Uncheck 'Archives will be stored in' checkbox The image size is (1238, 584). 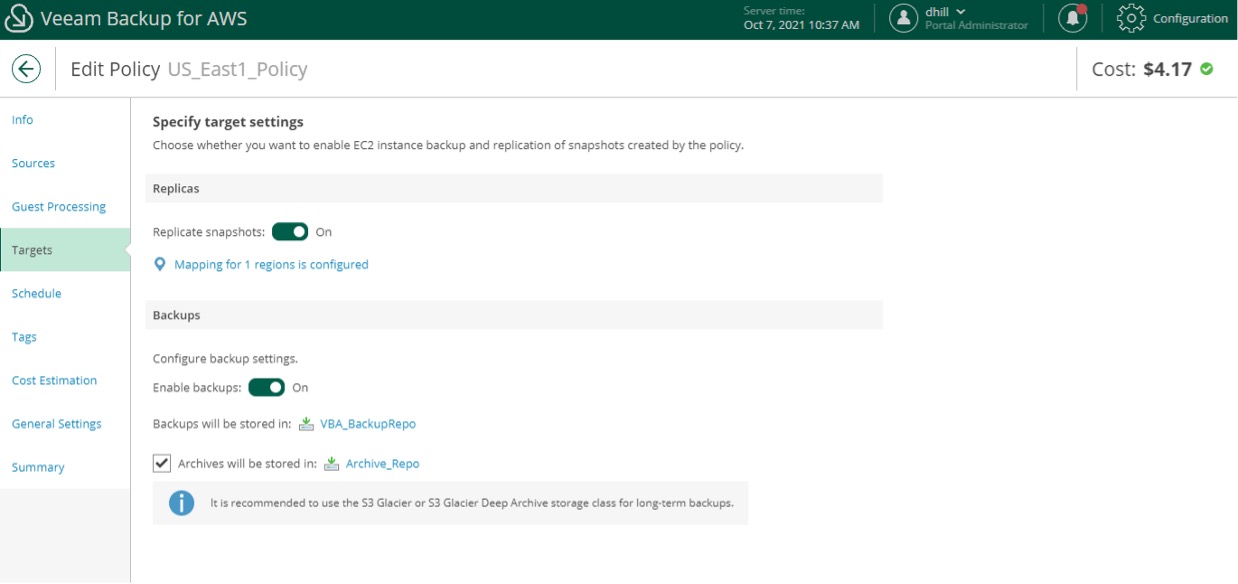coord(162,464)
